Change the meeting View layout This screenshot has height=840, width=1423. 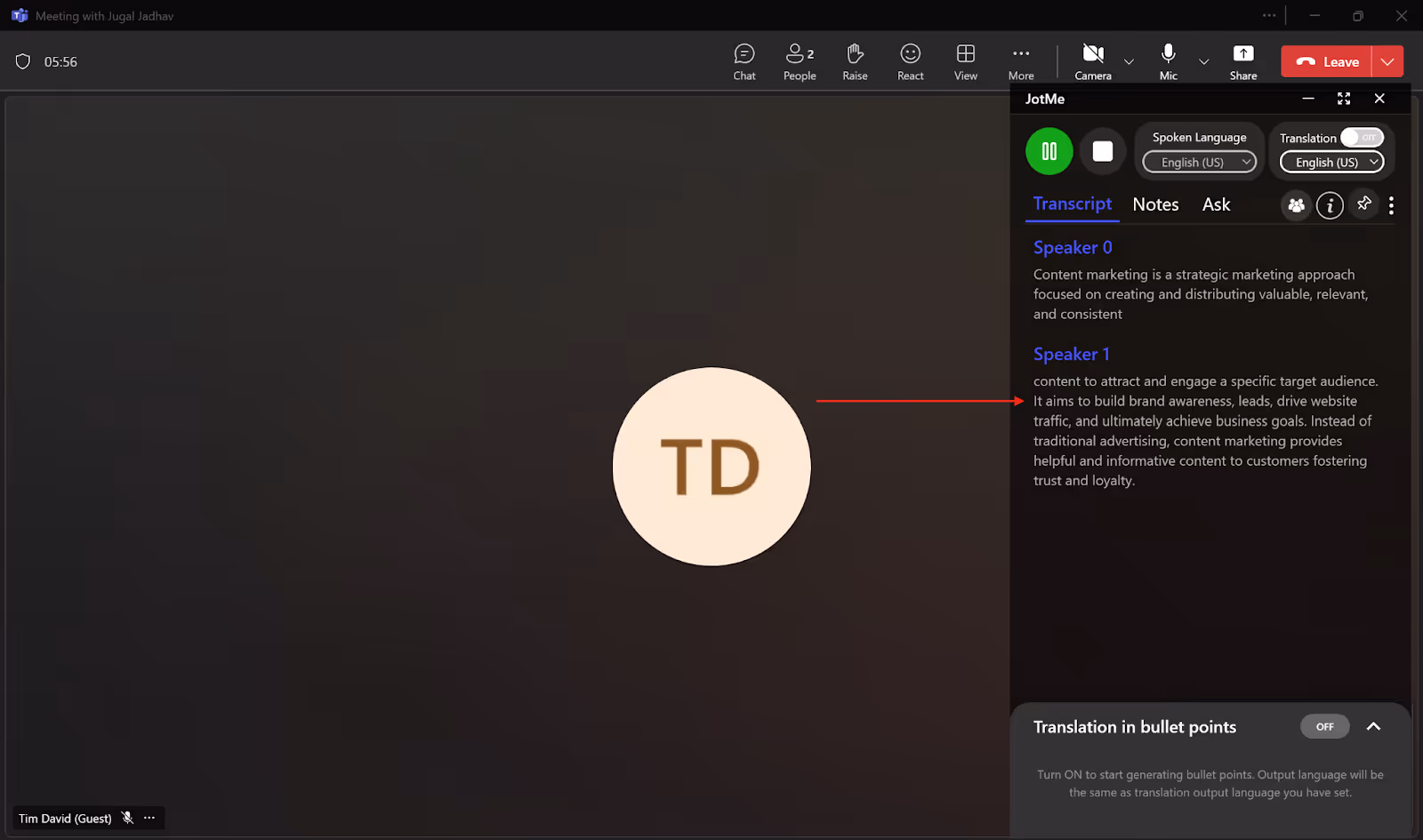(966, 62)
